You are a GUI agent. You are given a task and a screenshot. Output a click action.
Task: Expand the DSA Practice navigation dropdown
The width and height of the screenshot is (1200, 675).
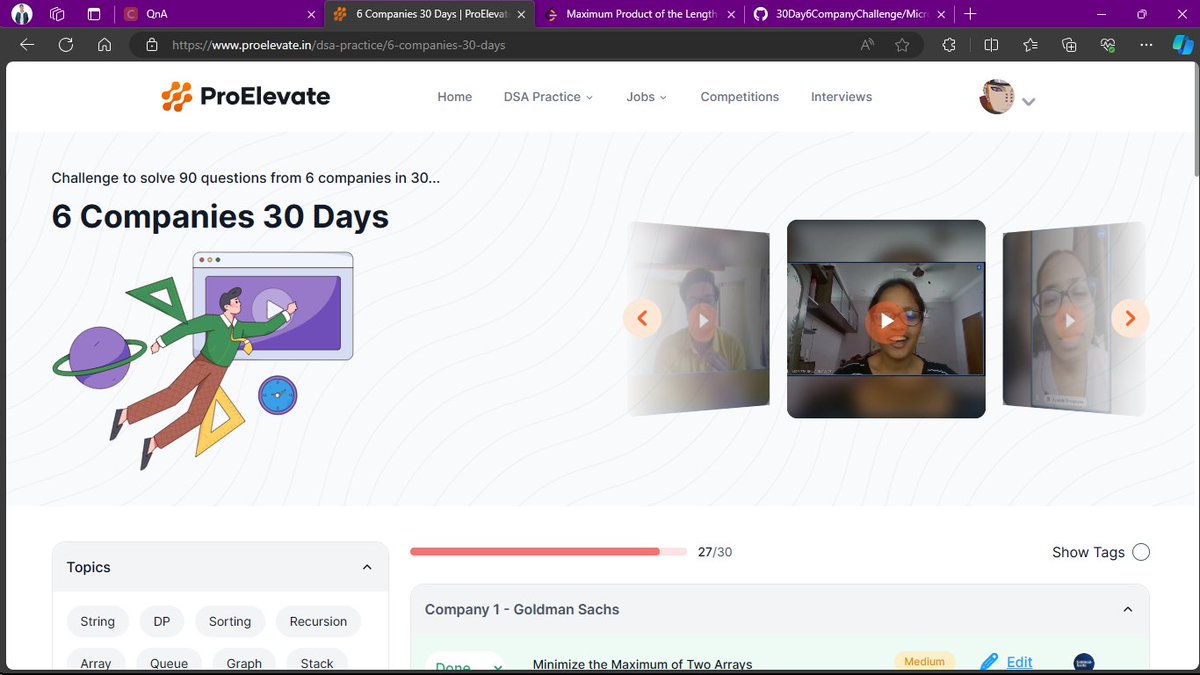pyautogui.click(x=548, y=96)
